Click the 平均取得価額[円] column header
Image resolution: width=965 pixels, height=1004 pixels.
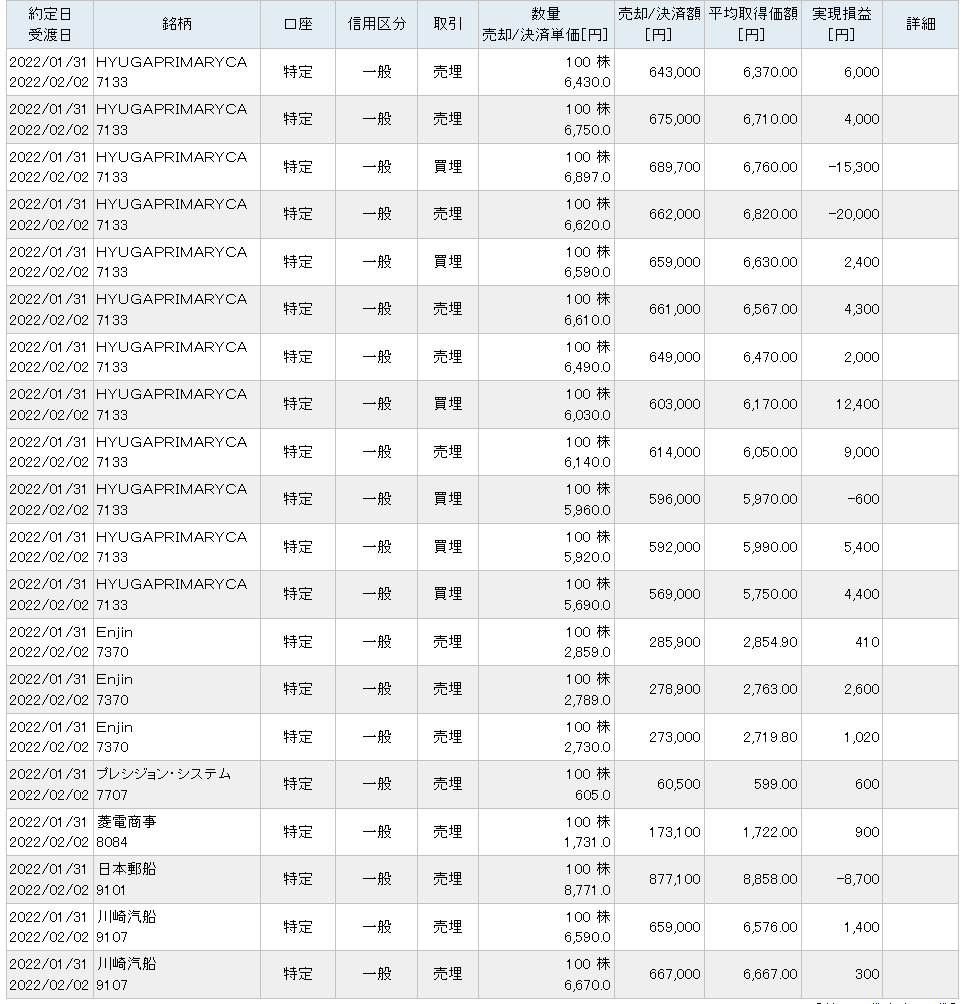pyautogui.click(x=752, y=24)
